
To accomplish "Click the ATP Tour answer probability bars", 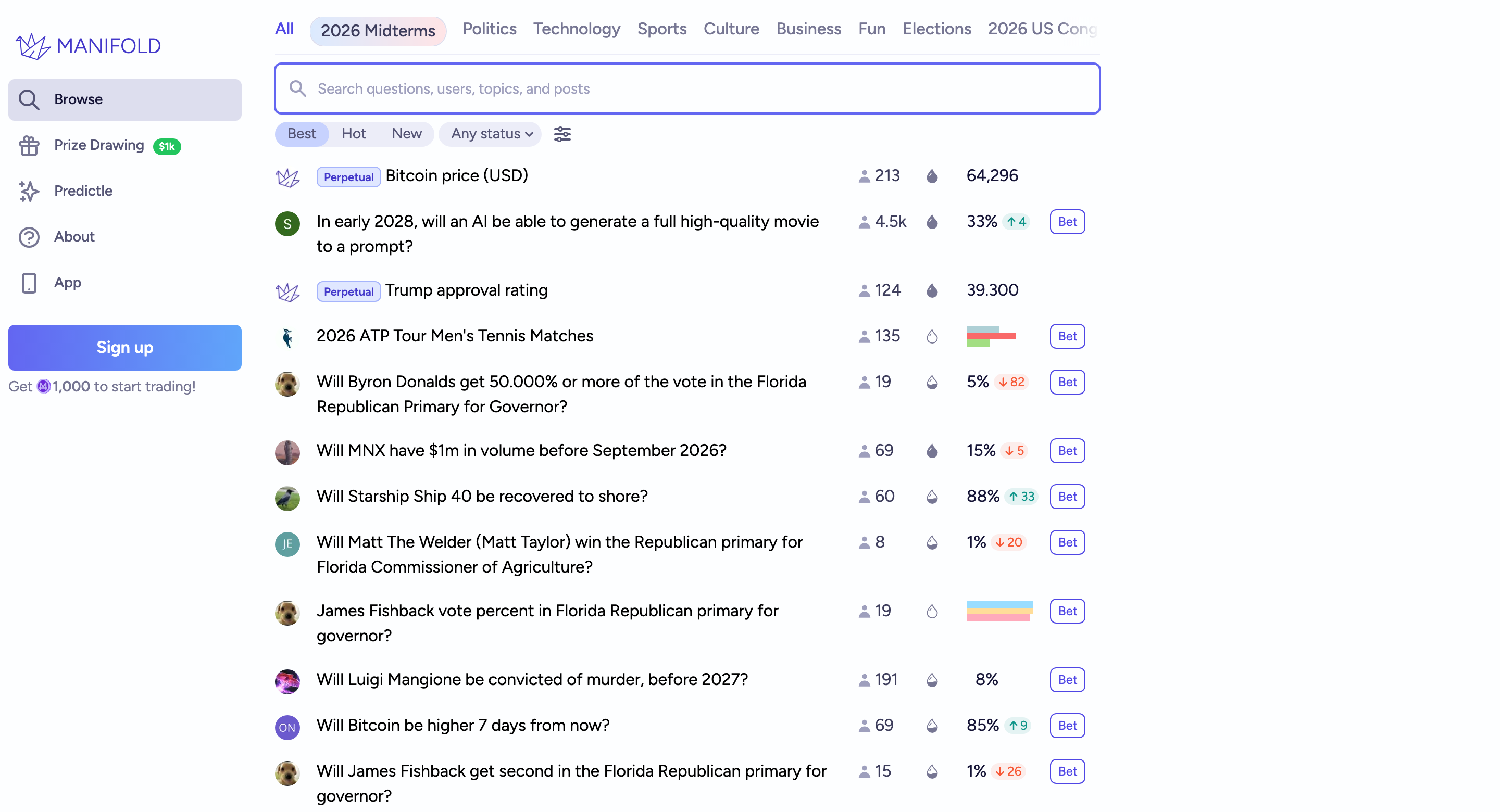I will click(991, 336).
